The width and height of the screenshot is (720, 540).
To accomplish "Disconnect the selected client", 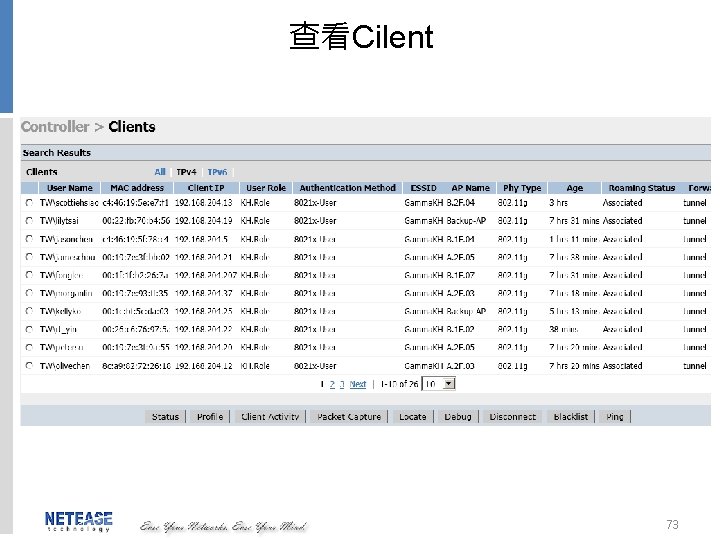I will pos(512,417).
